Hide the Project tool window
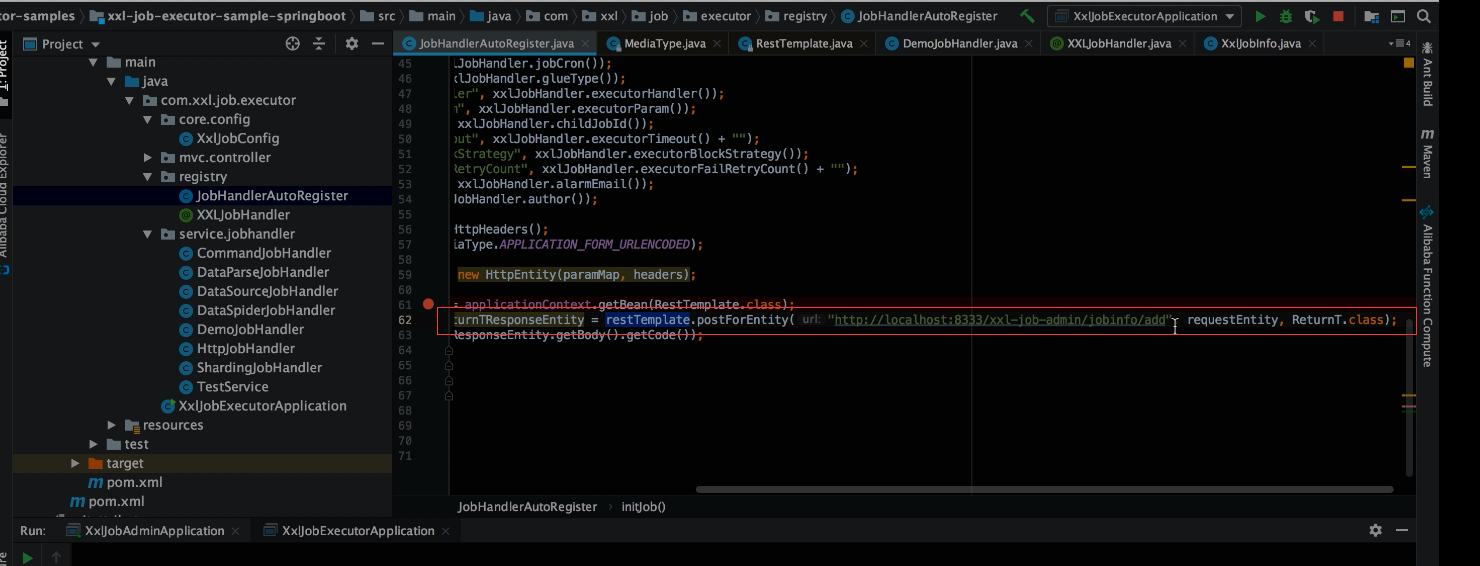Viewport: 1480px width, 566px height. (378, 44)
